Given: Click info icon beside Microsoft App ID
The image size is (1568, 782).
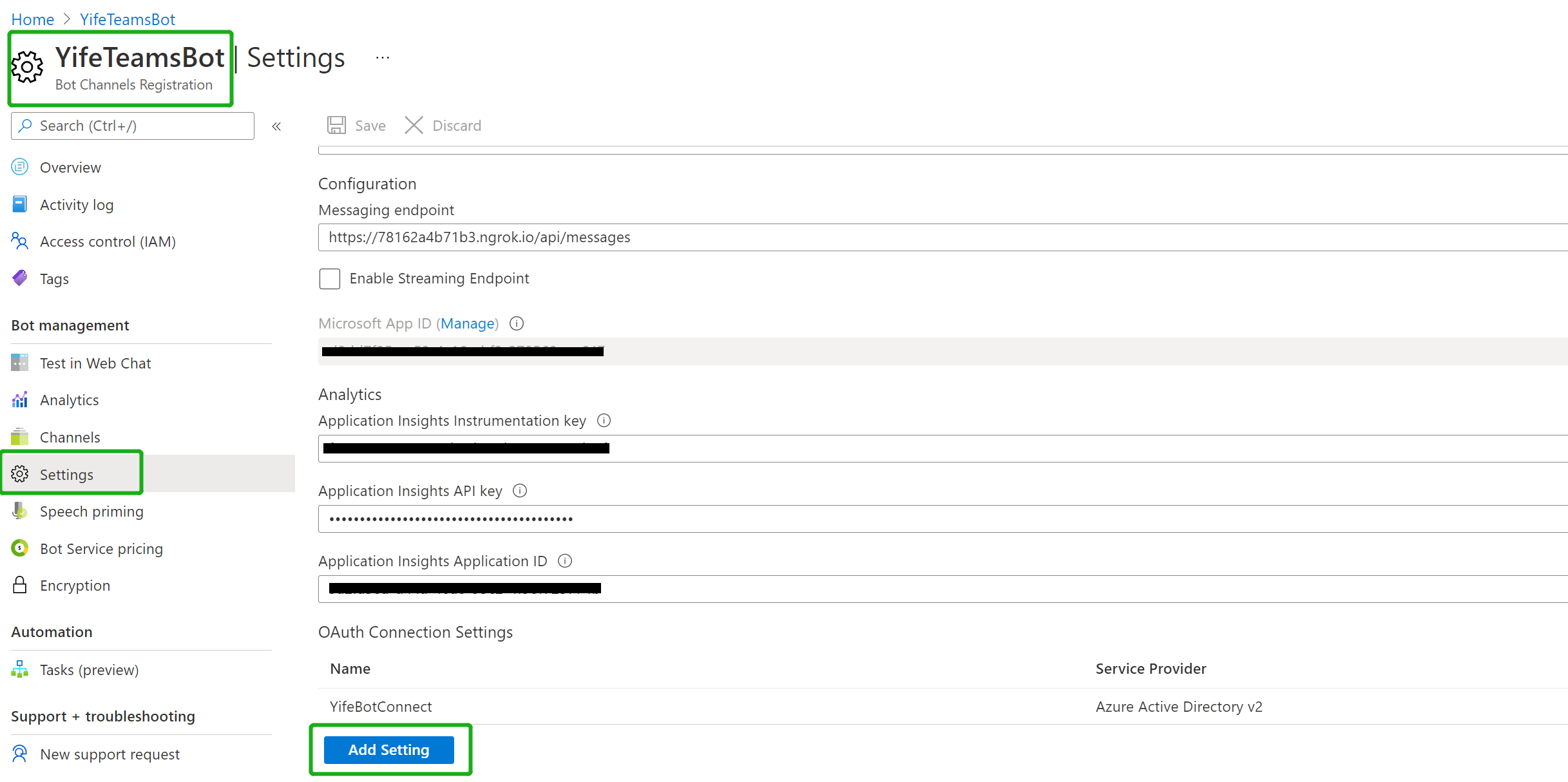Looking at the screenshot, I should coord(517,323).
